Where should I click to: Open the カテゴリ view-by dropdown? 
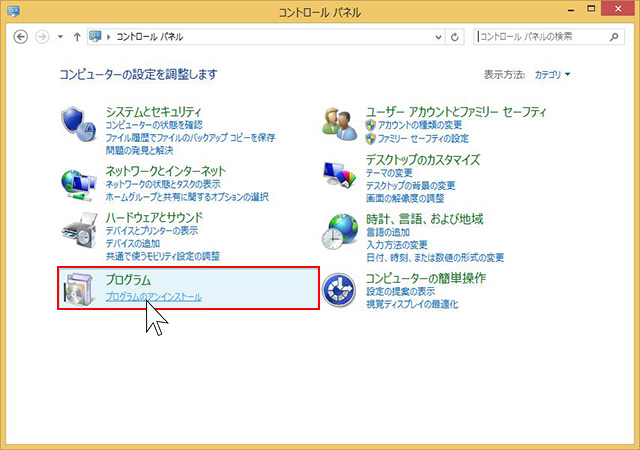552,75
